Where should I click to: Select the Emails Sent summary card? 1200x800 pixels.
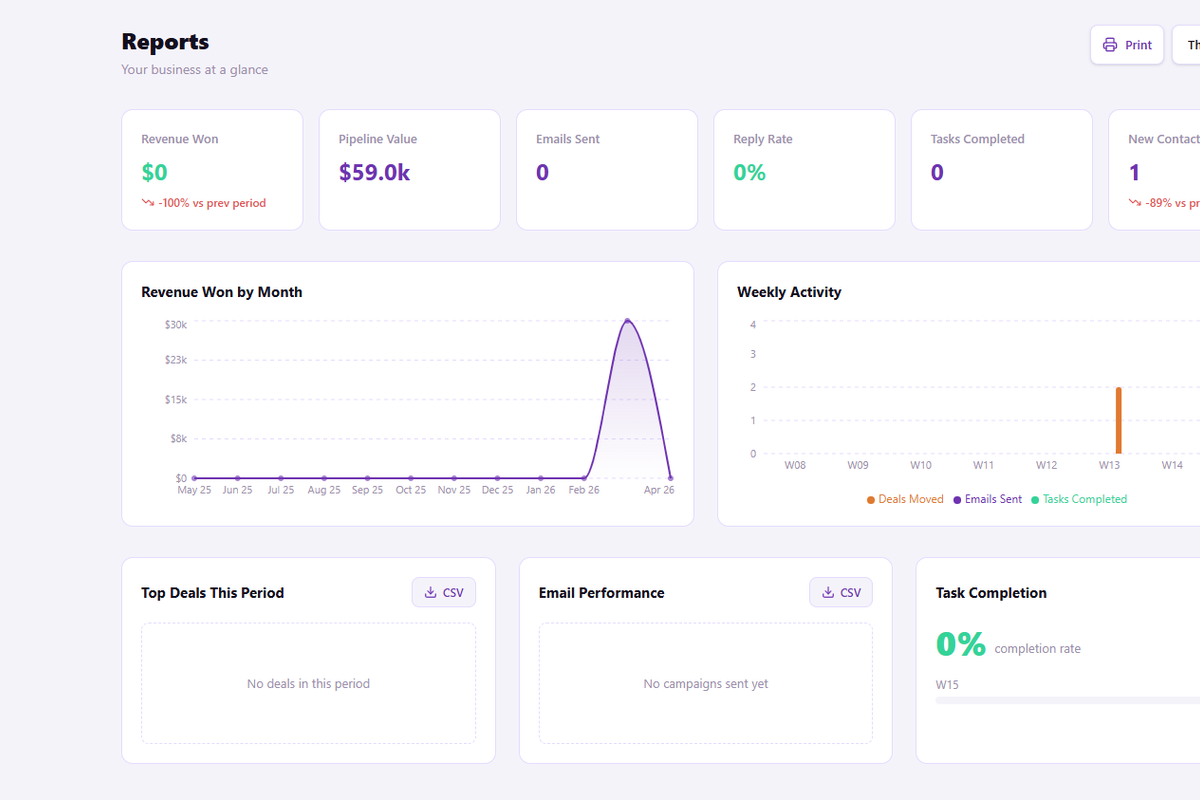tap(606, 170)
